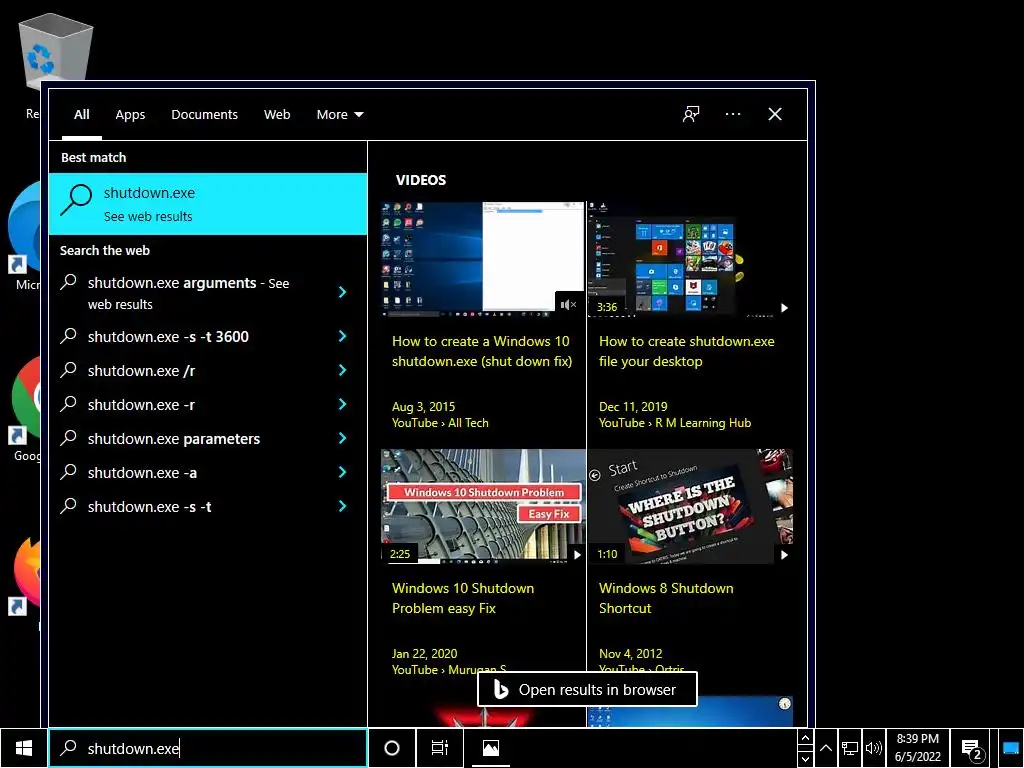Open the photo app taskbar icon
This screenshot has height=768, width=1024.
click(x=490, y=748)
